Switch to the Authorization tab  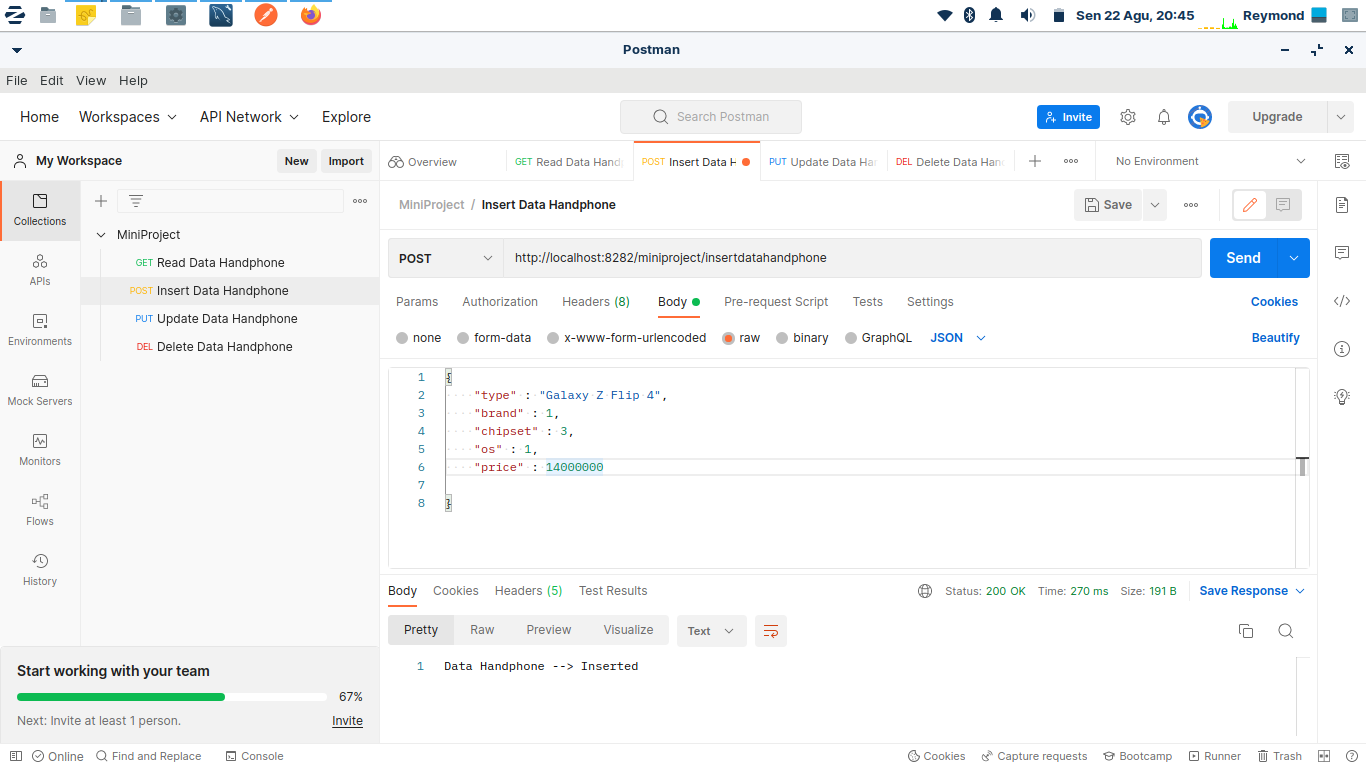pos(500,302)
